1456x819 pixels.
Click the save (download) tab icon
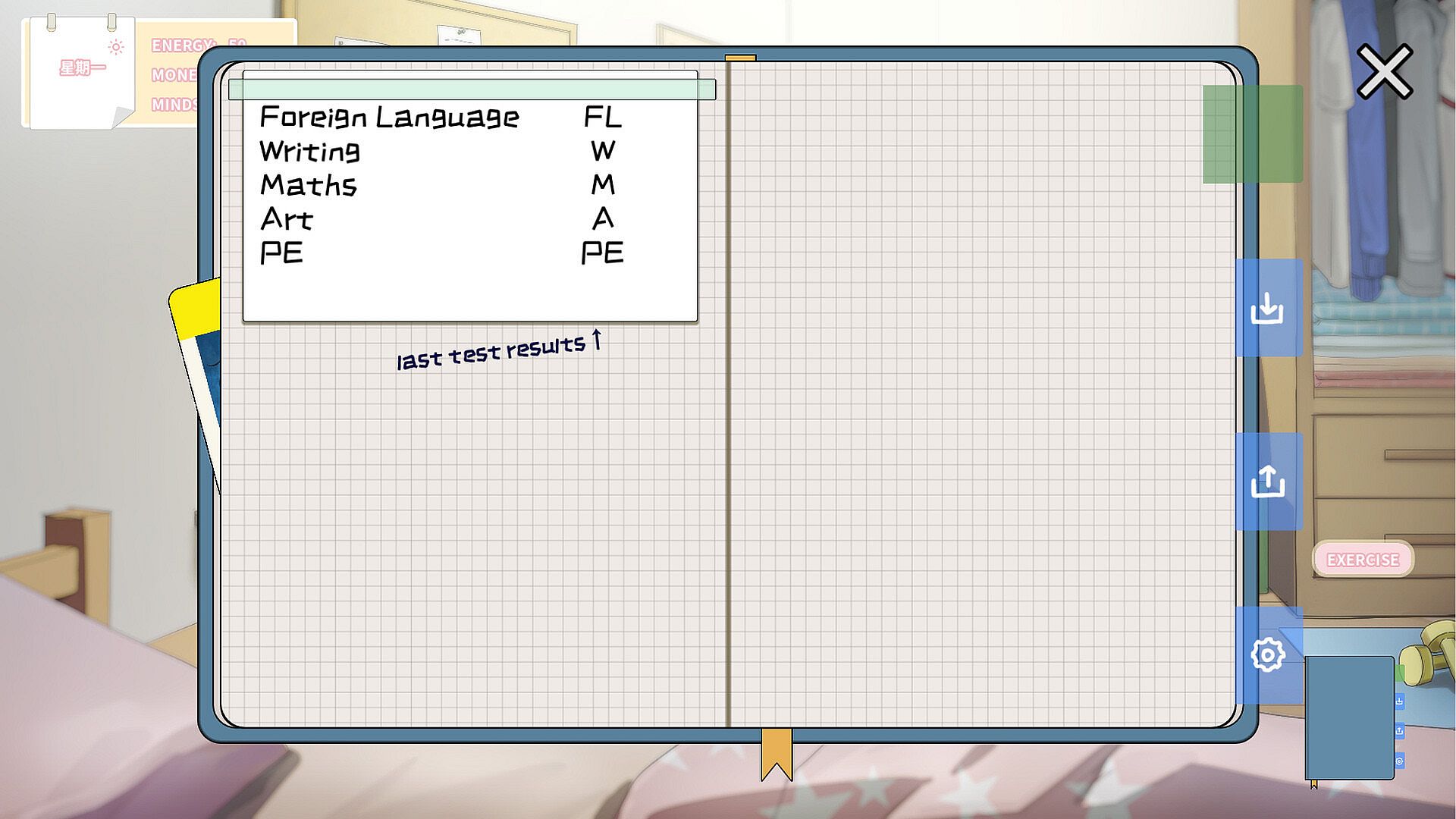coord(1267,308)
